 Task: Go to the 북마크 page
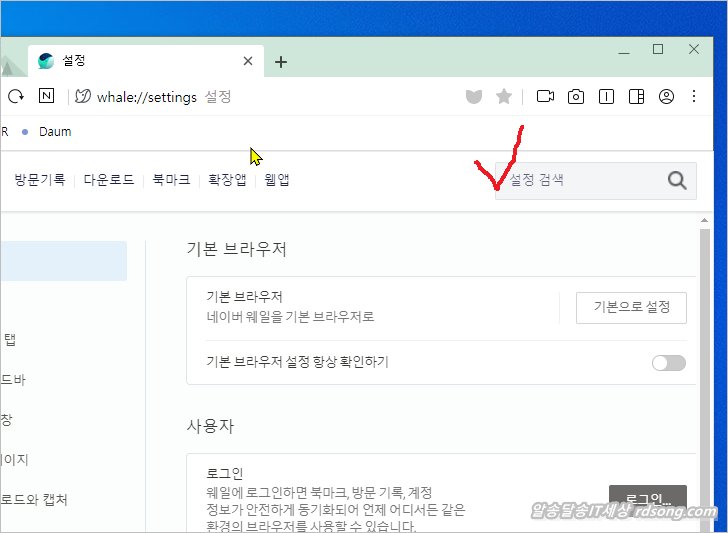coord(171,180)
